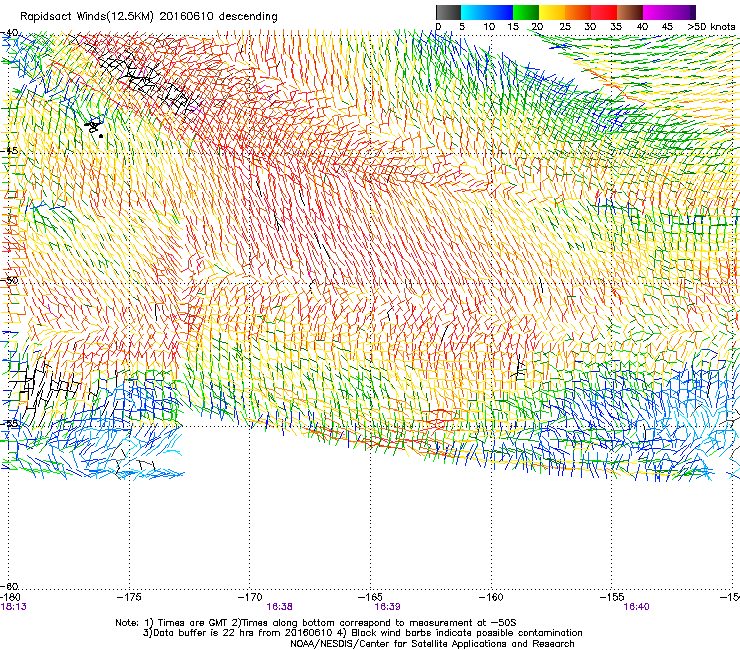Click the brown 35-40 knots legend swatch
Viewport: 740px width, 650px height.
(630, 12)
